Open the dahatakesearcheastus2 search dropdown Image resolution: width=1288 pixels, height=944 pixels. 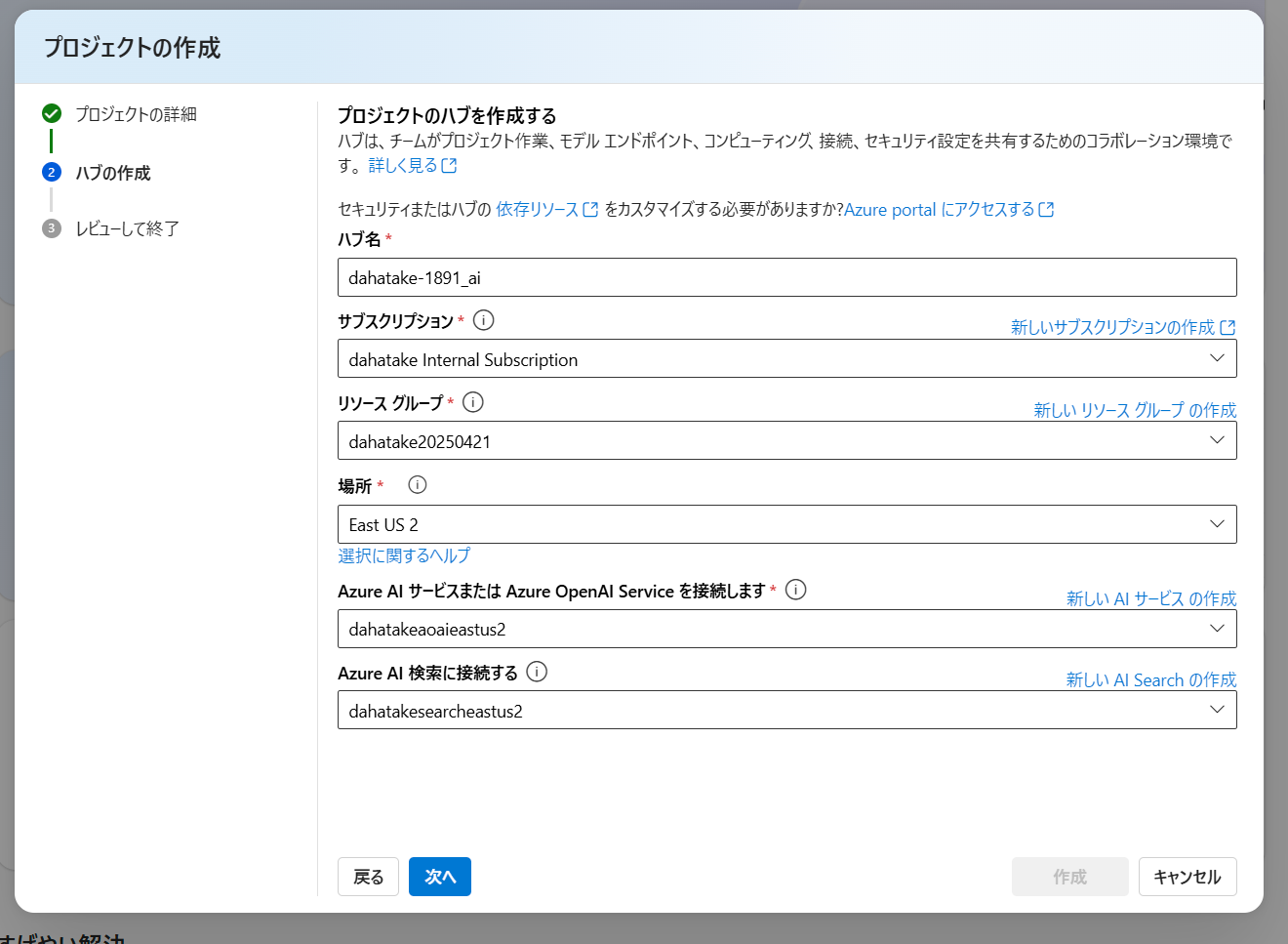[787, 711]
